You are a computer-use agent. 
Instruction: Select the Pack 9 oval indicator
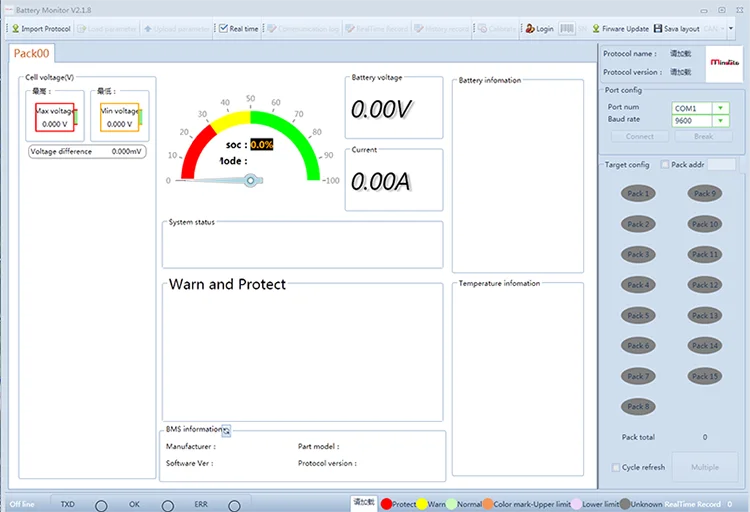705,194
